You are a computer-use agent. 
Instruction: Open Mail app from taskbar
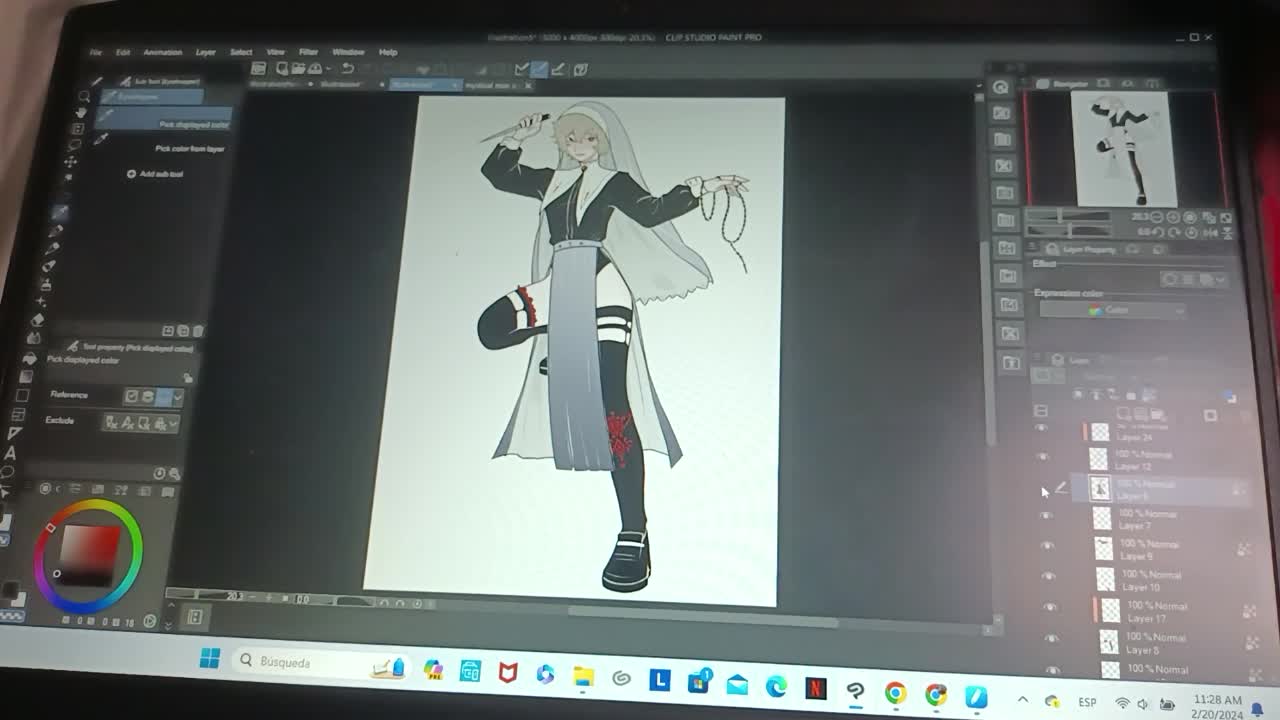point(737,685)
